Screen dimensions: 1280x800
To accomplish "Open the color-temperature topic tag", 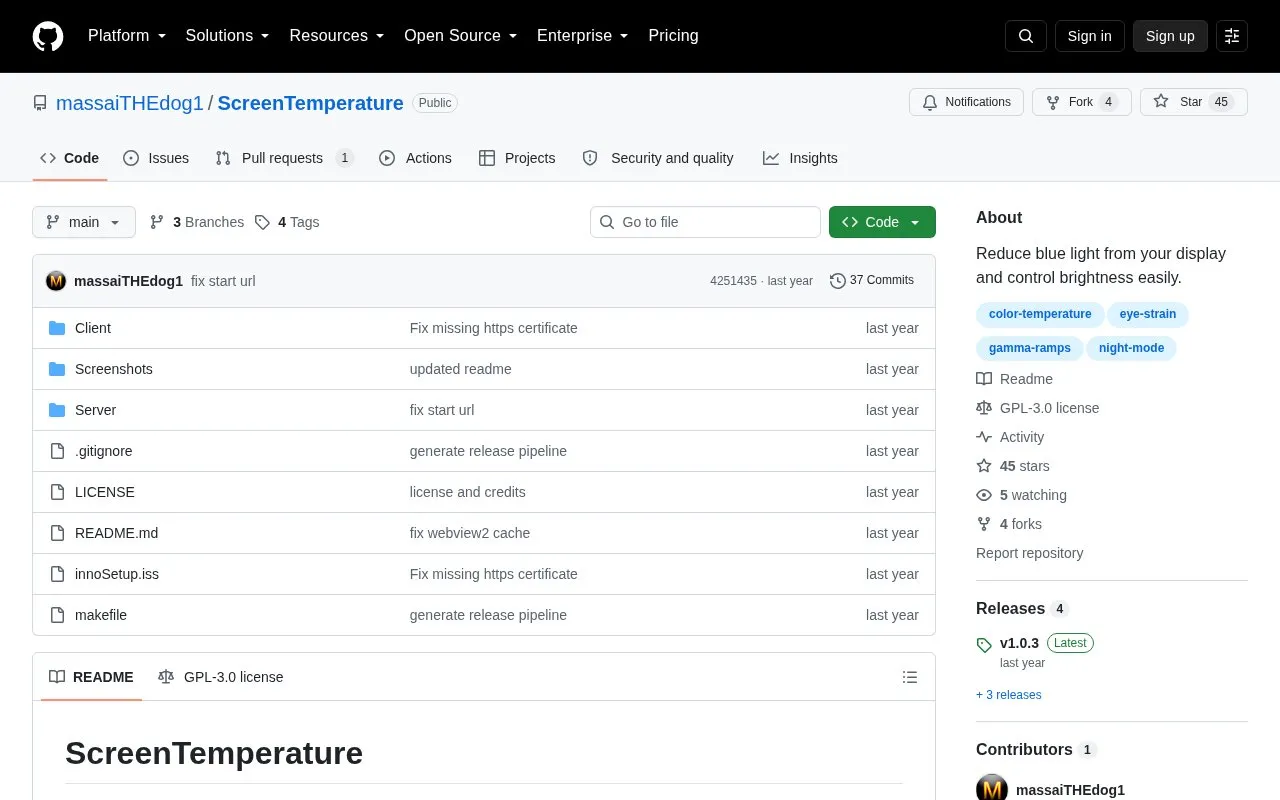I will (1040, 314).
